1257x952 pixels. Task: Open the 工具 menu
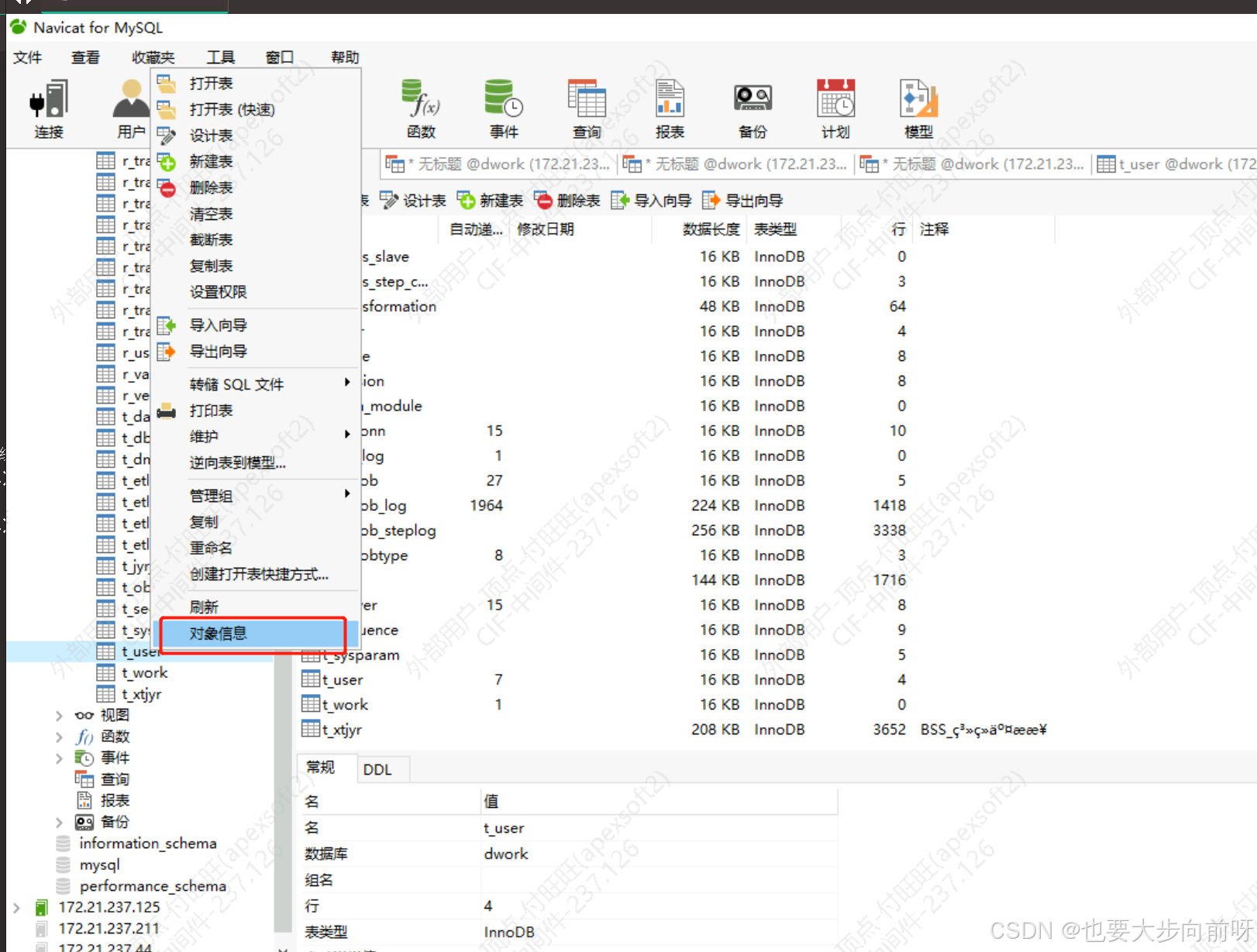[220, 57]
